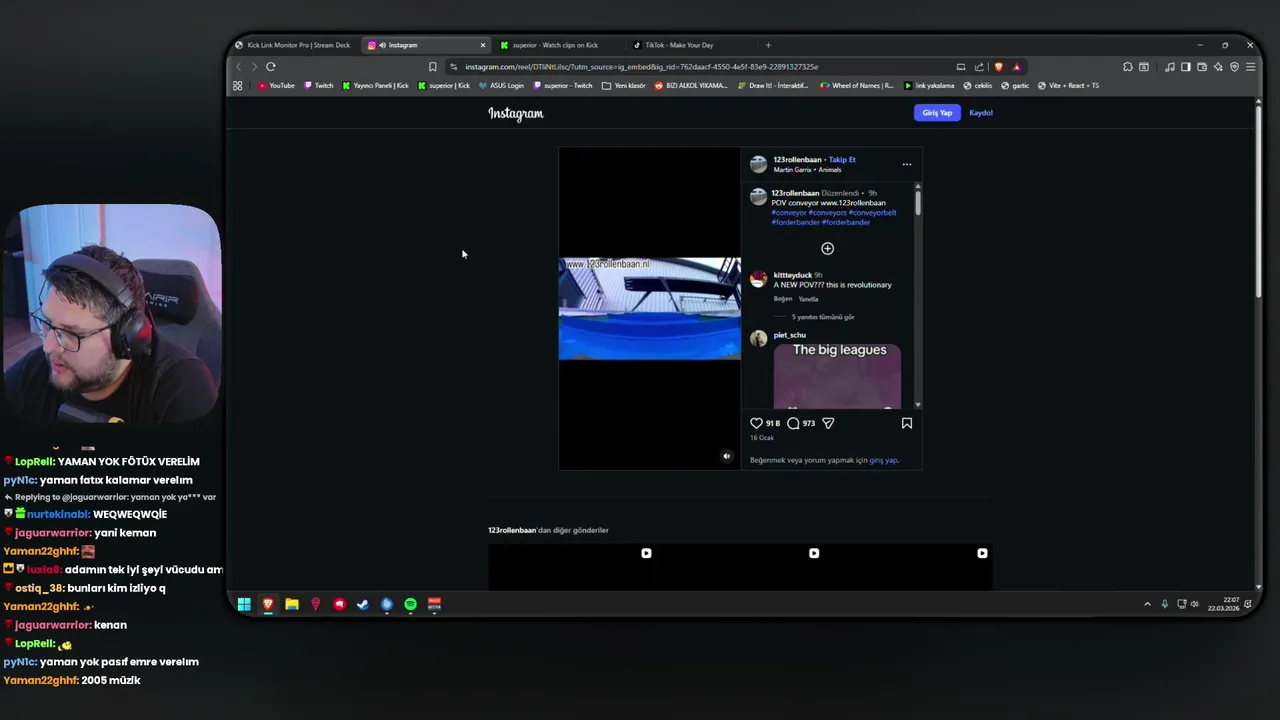The height and width of the screenshot is (720, 1280).
Task: Open the #conveyorbelt hashtag
Action: coord(872,212)
